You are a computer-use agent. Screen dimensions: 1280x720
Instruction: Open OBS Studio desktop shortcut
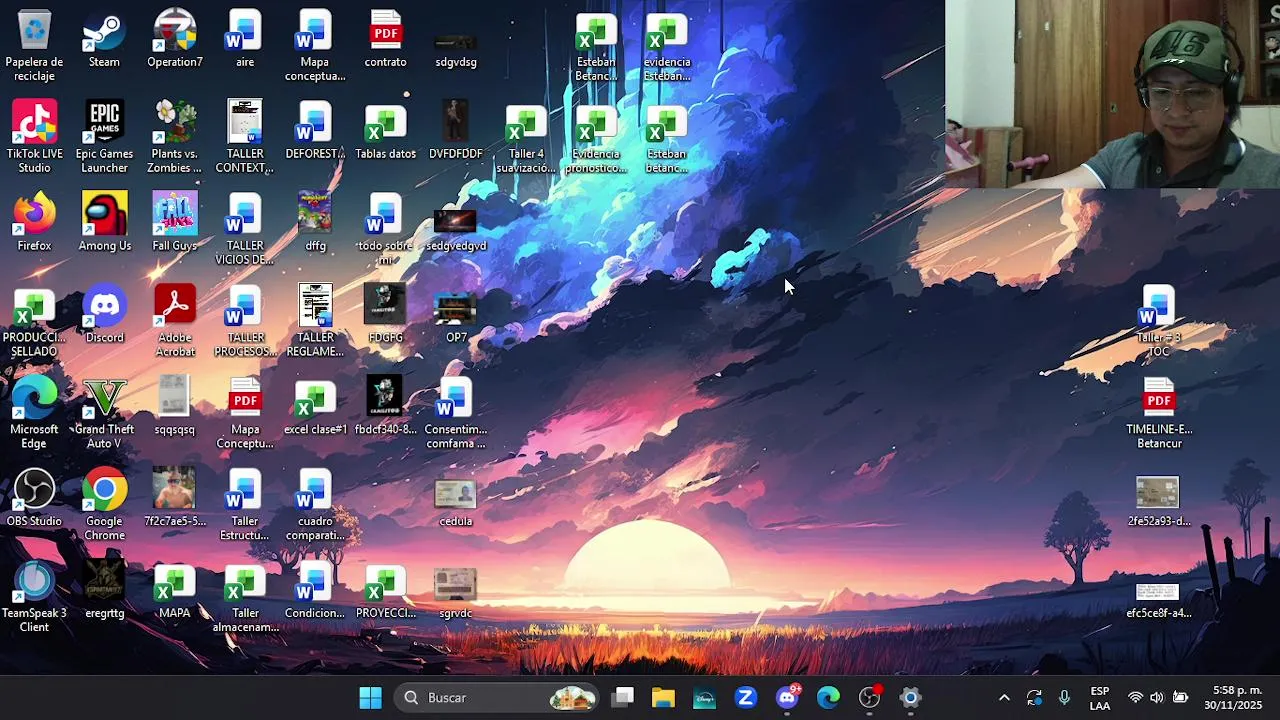(x=34, y=498)
